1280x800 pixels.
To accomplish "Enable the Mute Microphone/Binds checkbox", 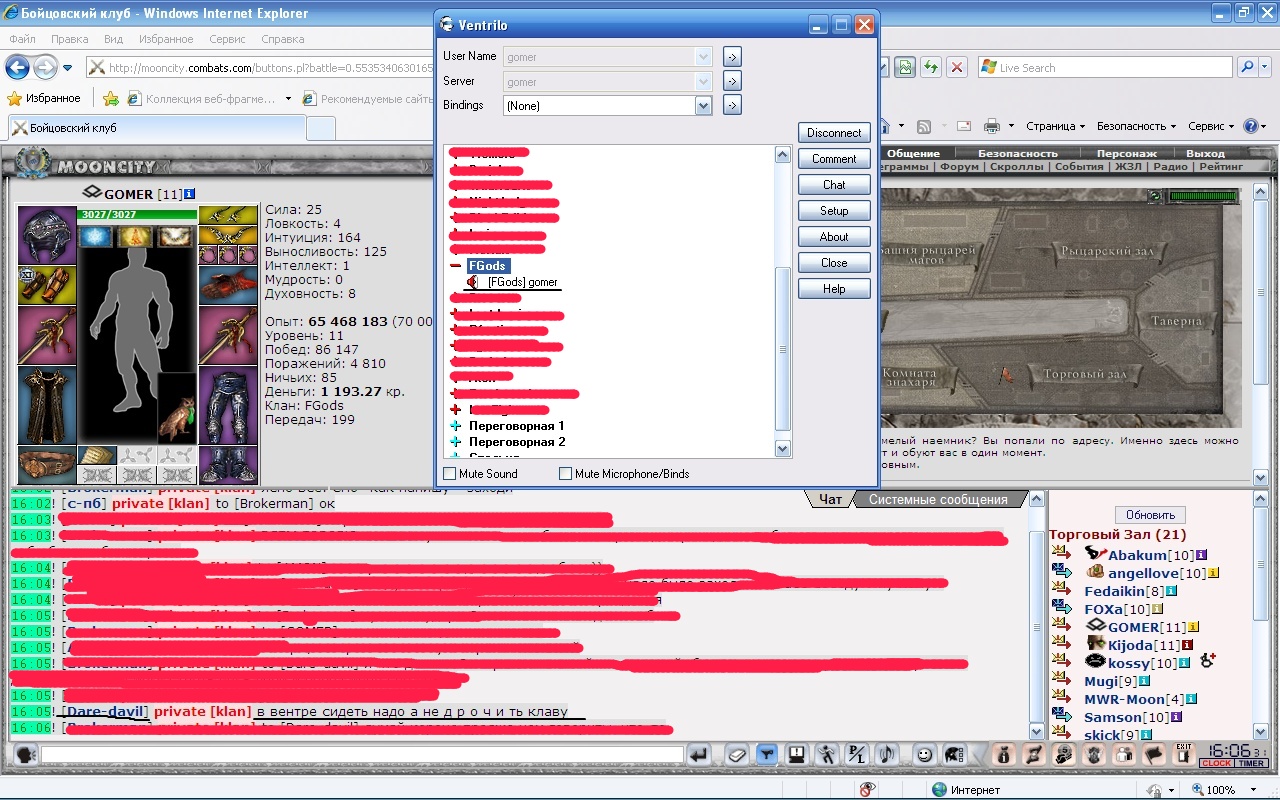I will 565,474.
